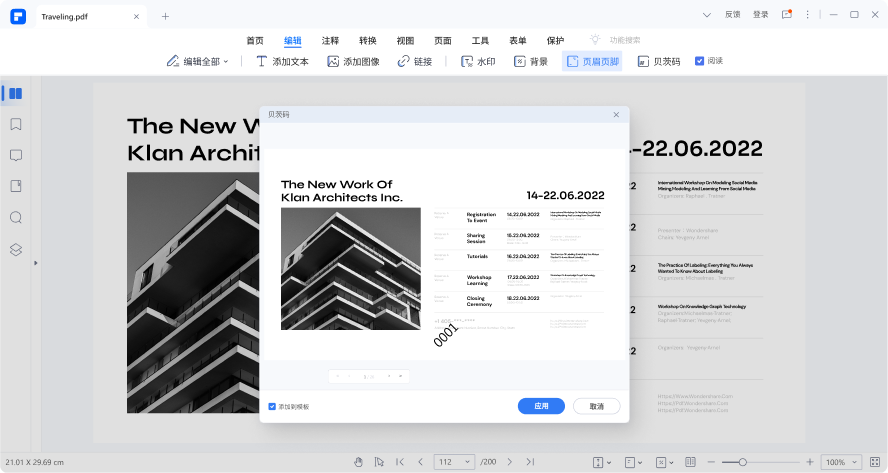Switch to the 转换 tab
Image resolution: width=888 pixels, height=473 pixels.
[368, 40]
